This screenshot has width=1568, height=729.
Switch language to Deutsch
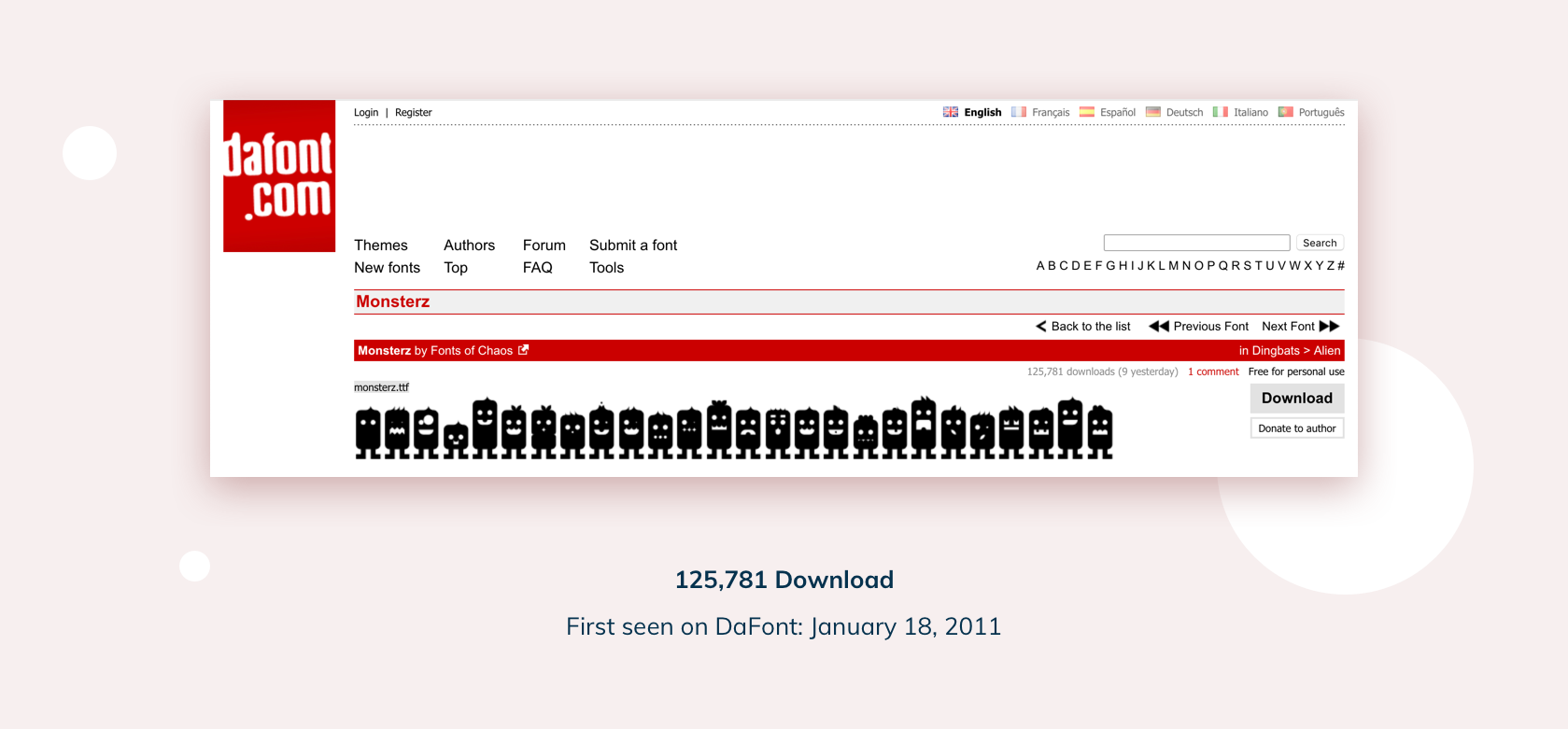(1184, 112)
